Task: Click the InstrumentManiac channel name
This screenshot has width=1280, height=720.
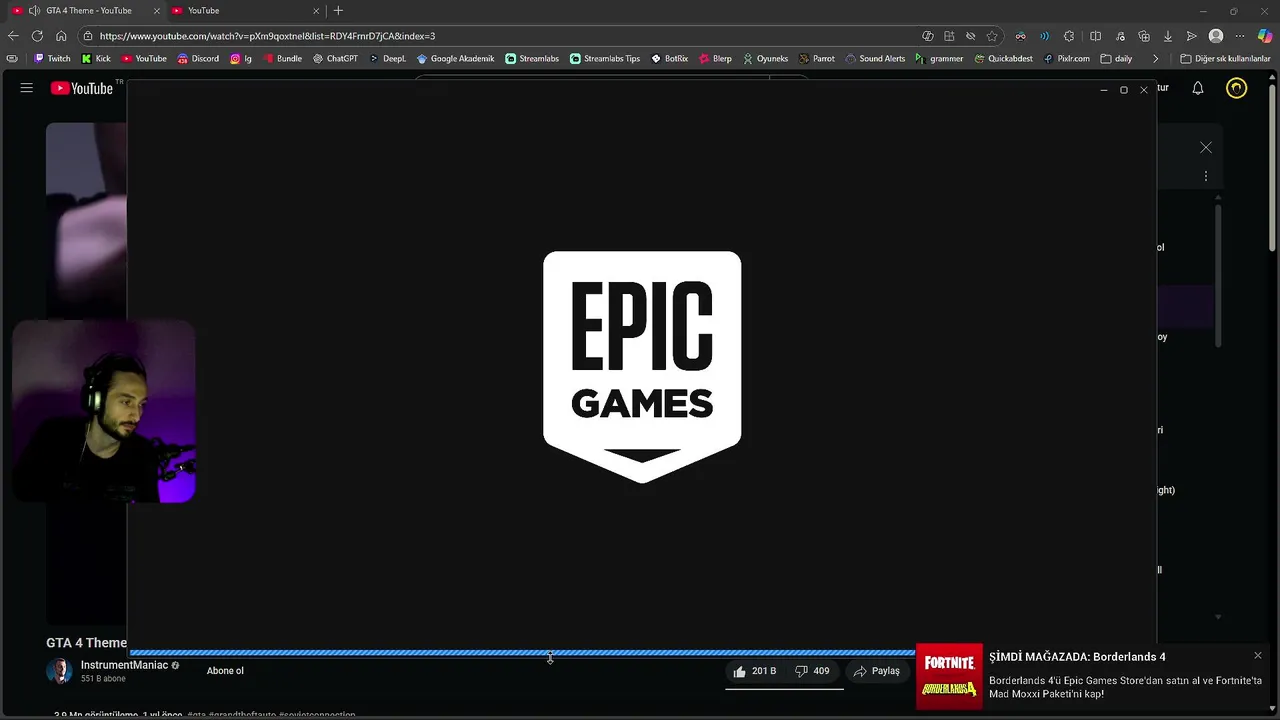Action: 124,665
